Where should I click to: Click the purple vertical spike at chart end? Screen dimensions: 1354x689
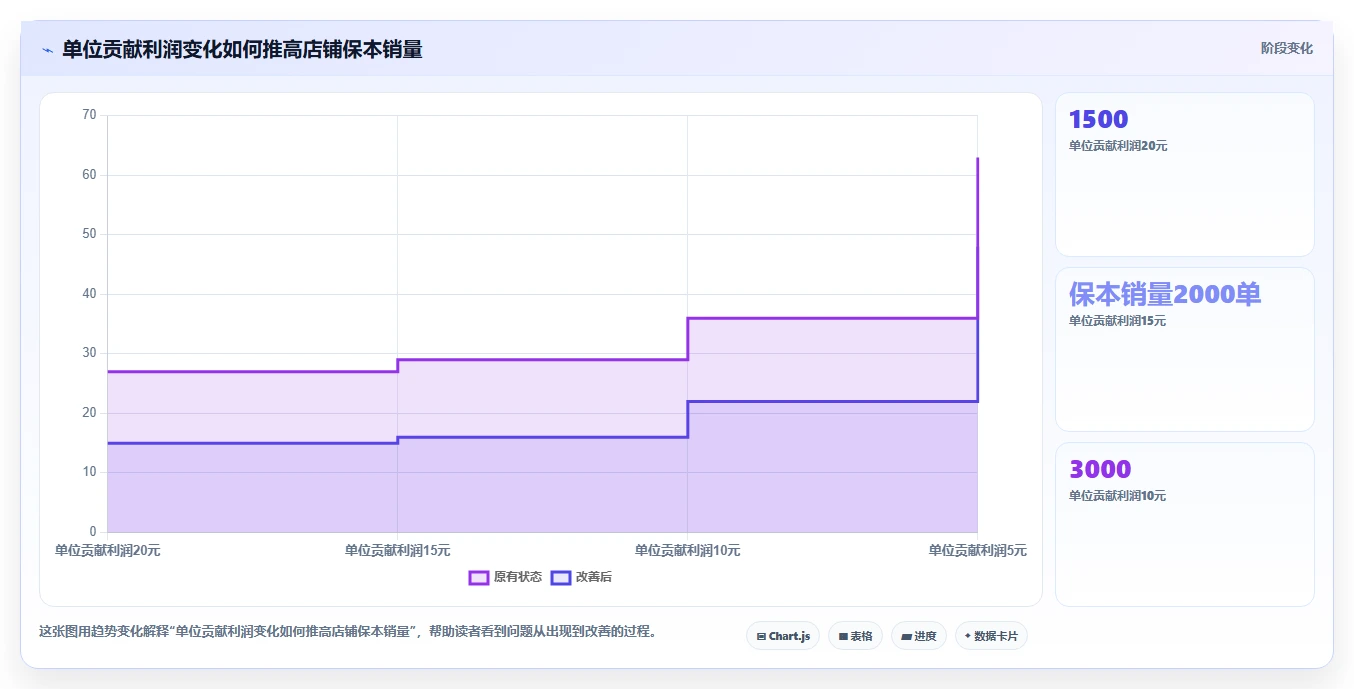point(977,238)
